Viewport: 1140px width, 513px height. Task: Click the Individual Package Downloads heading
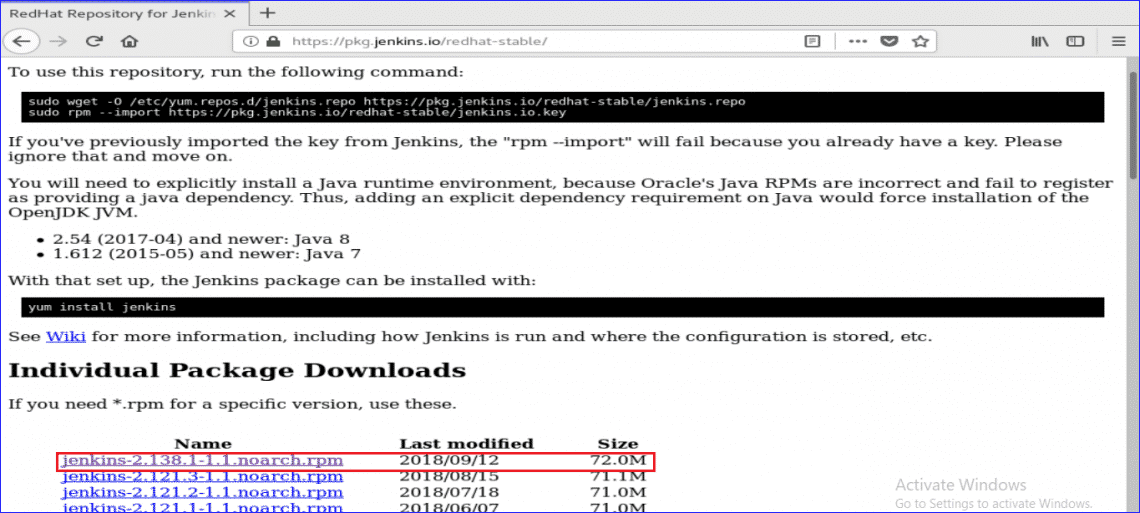coord(237,371)
